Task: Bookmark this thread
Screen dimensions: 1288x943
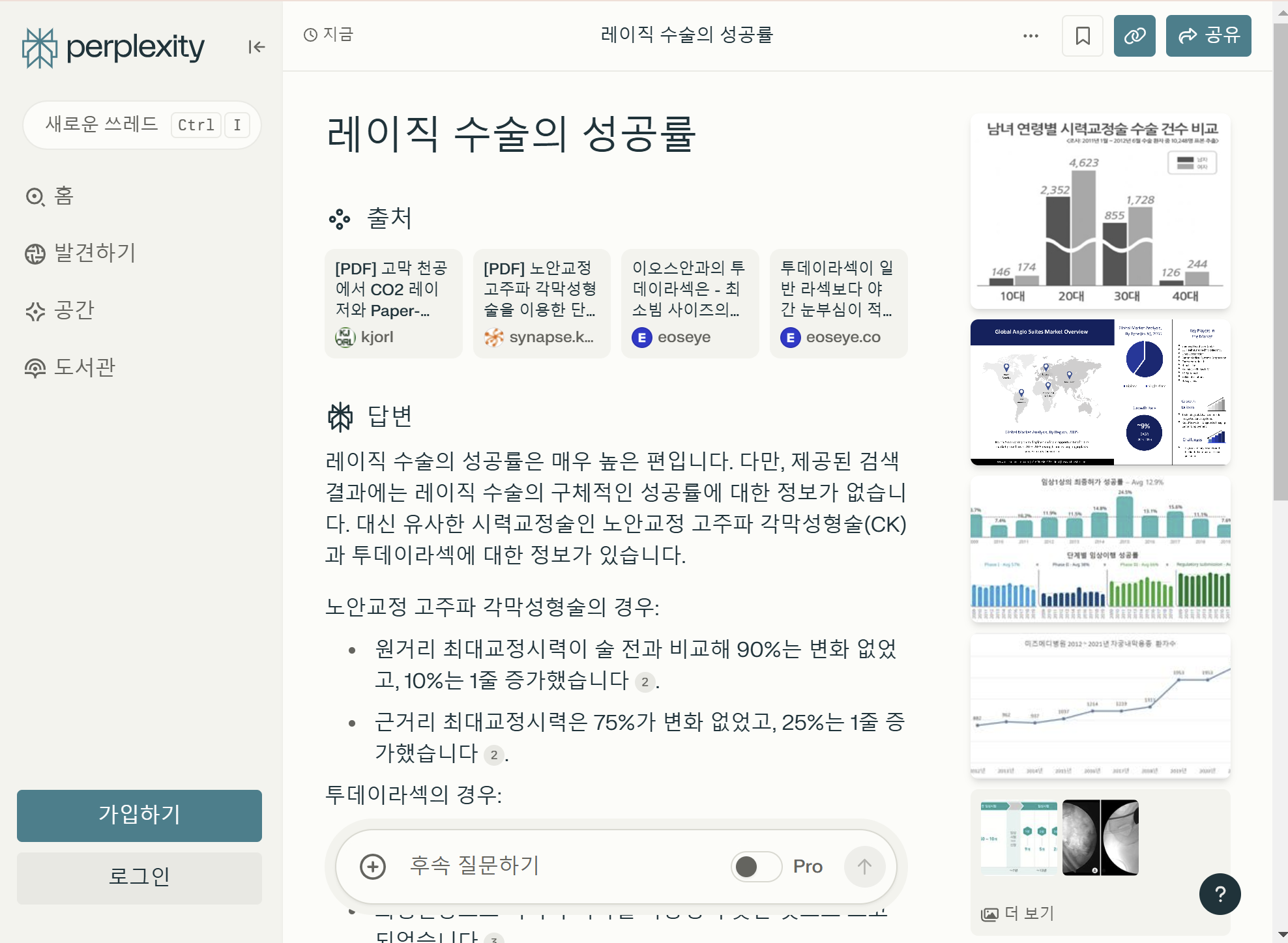Action: [1083, 36]
